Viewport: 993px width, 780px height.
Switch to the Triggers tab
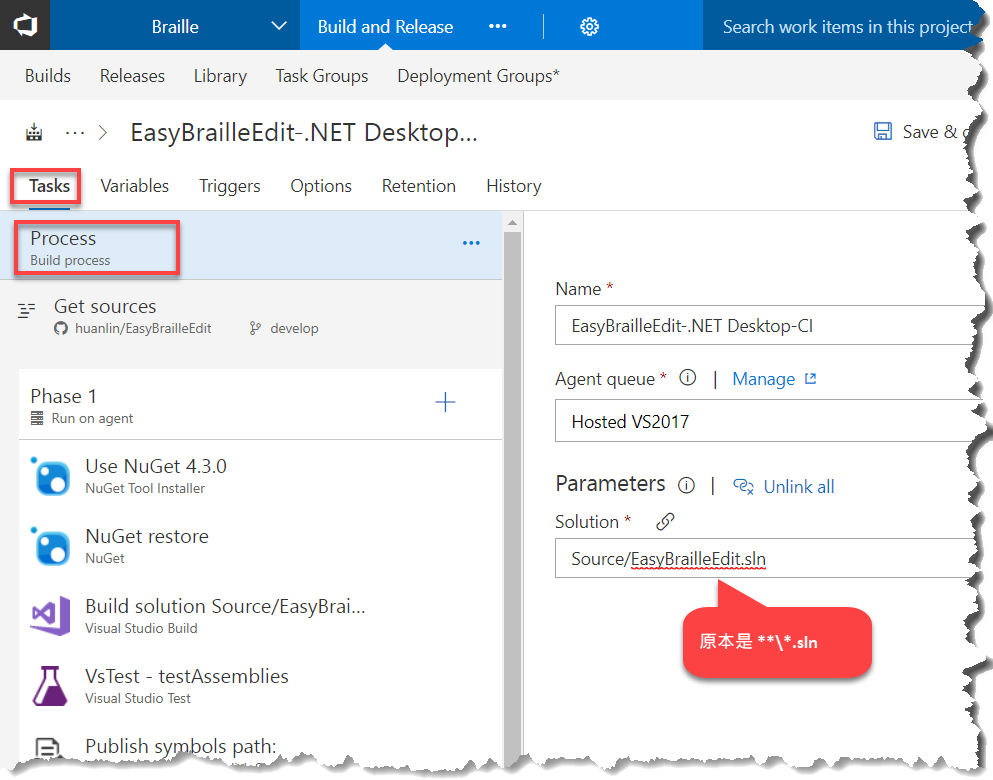coord(229,186)
